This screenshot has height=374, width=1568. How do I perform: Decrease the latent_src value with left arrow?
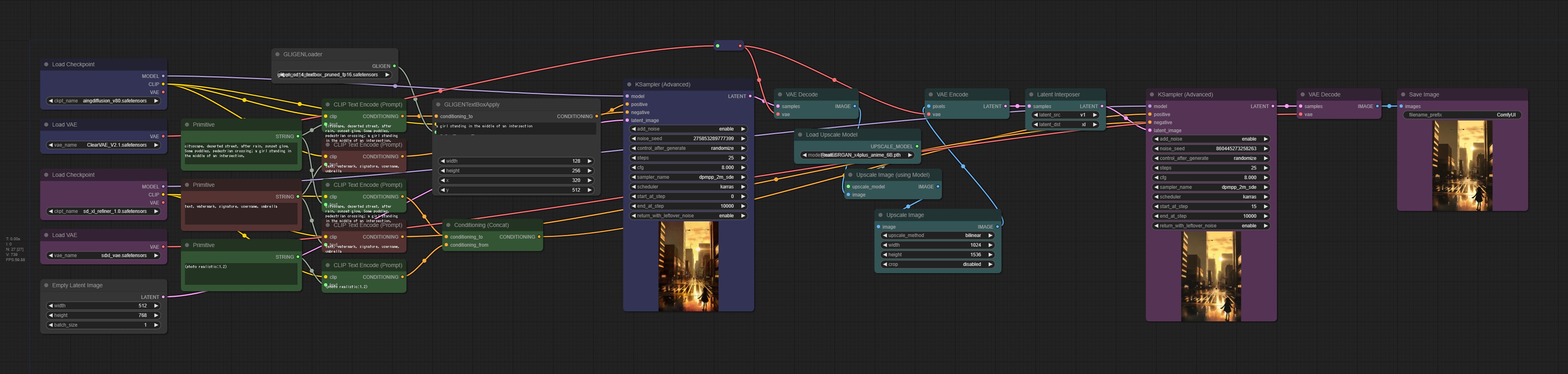1035,115
